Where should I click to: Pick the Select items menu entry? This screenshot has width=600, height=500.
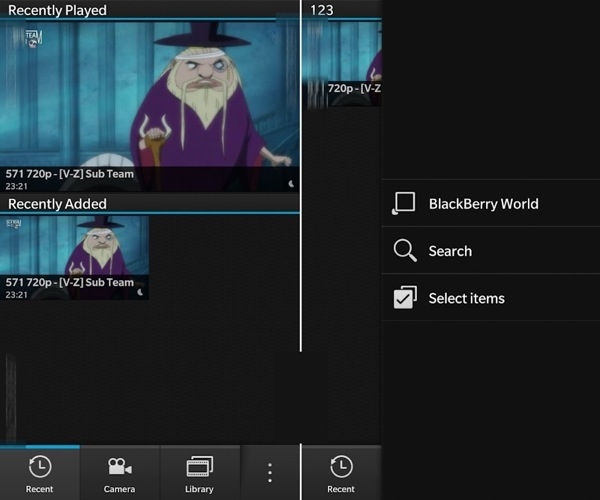pos(466,298)
